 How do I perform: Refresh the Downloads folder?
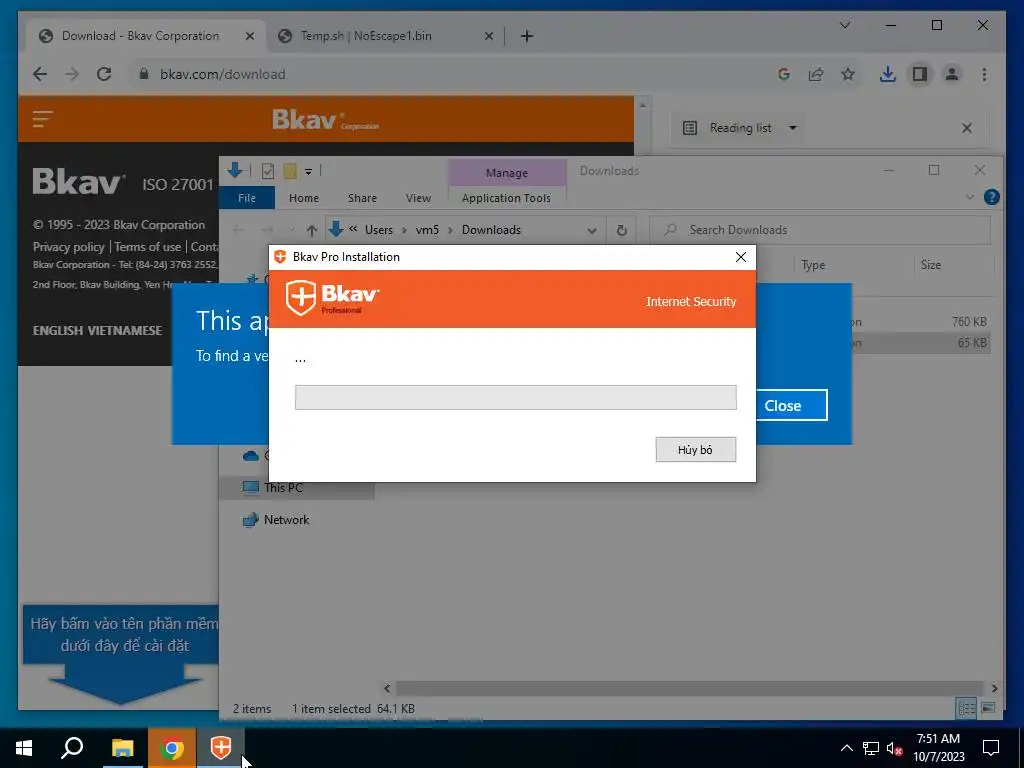click(x=622, y=230)
